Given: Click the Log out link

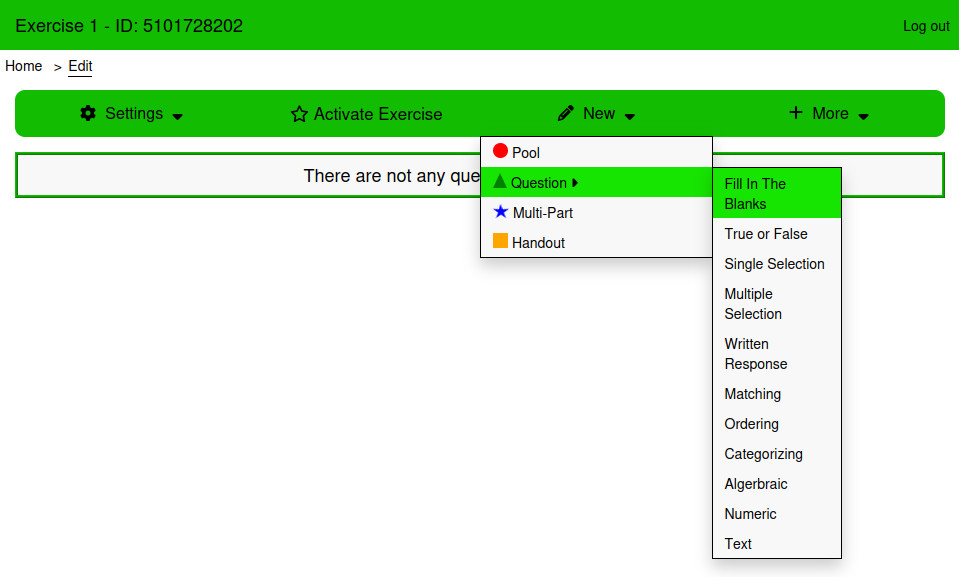Looking at the screenshot, I should (x=926, y=26).
